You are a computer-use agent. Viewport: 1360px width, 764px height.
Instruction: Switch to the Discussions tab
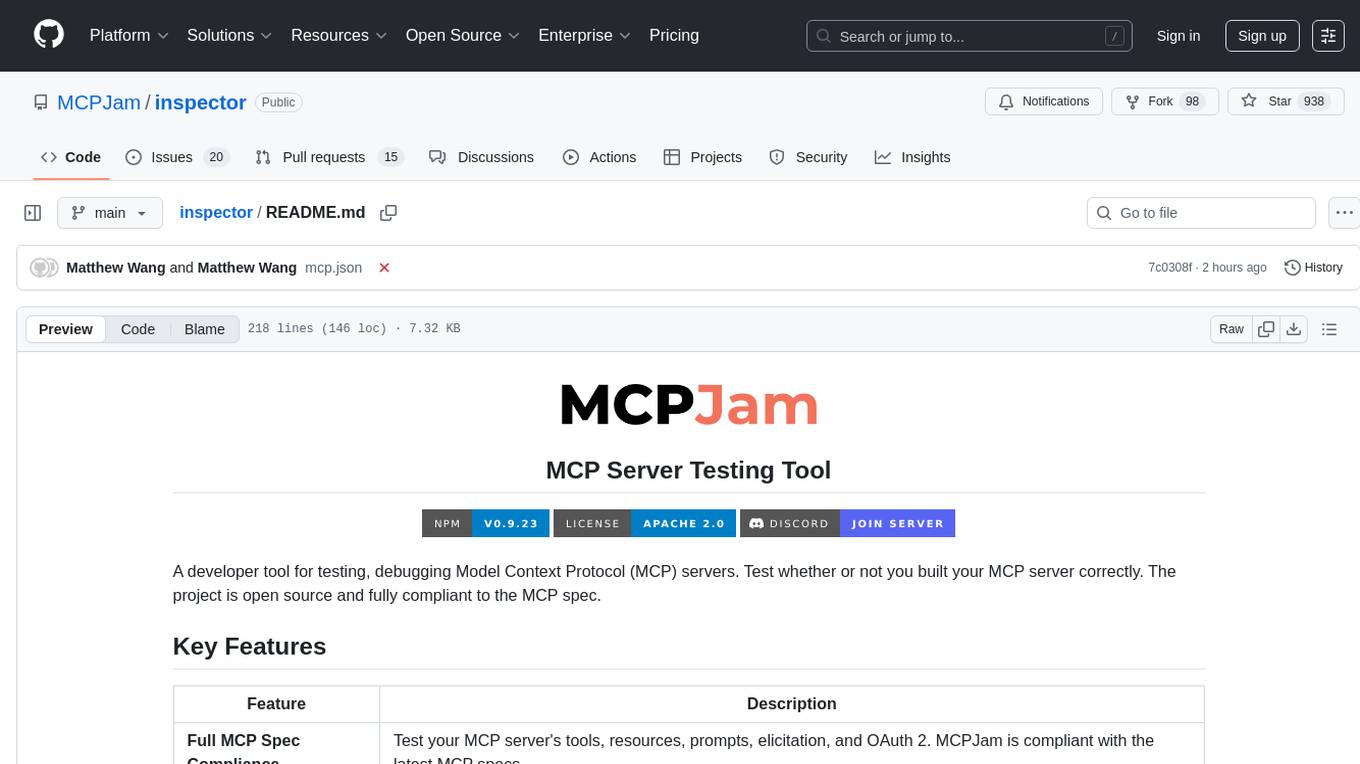click(481, 157)
